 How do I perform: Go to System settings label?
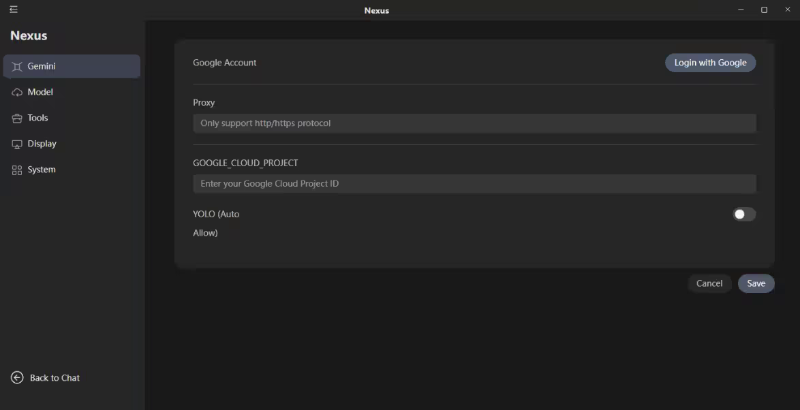click(x=41, y=169)
